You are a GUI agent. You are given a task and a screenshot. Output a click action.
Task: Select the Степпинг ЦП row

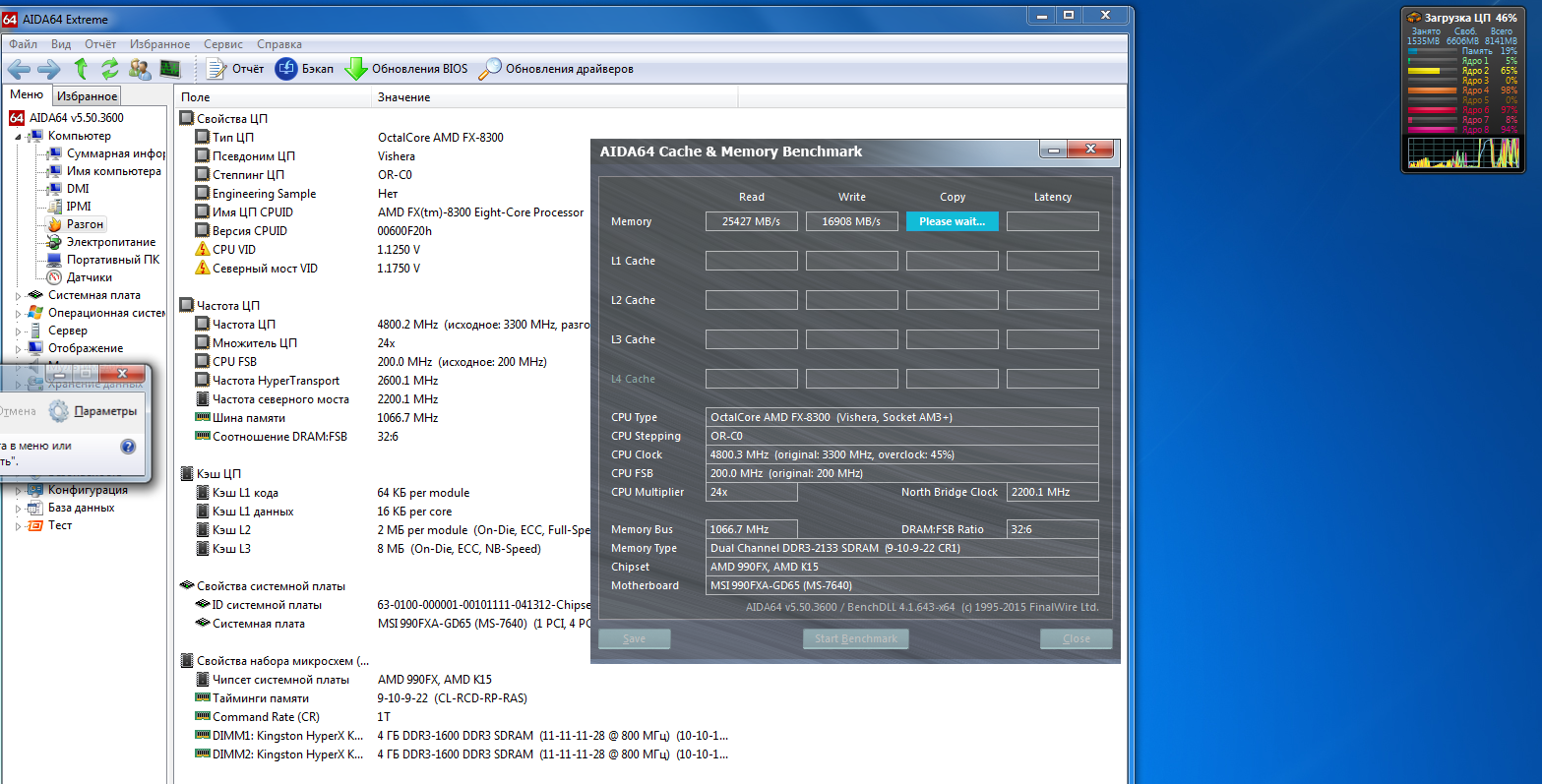384,175
